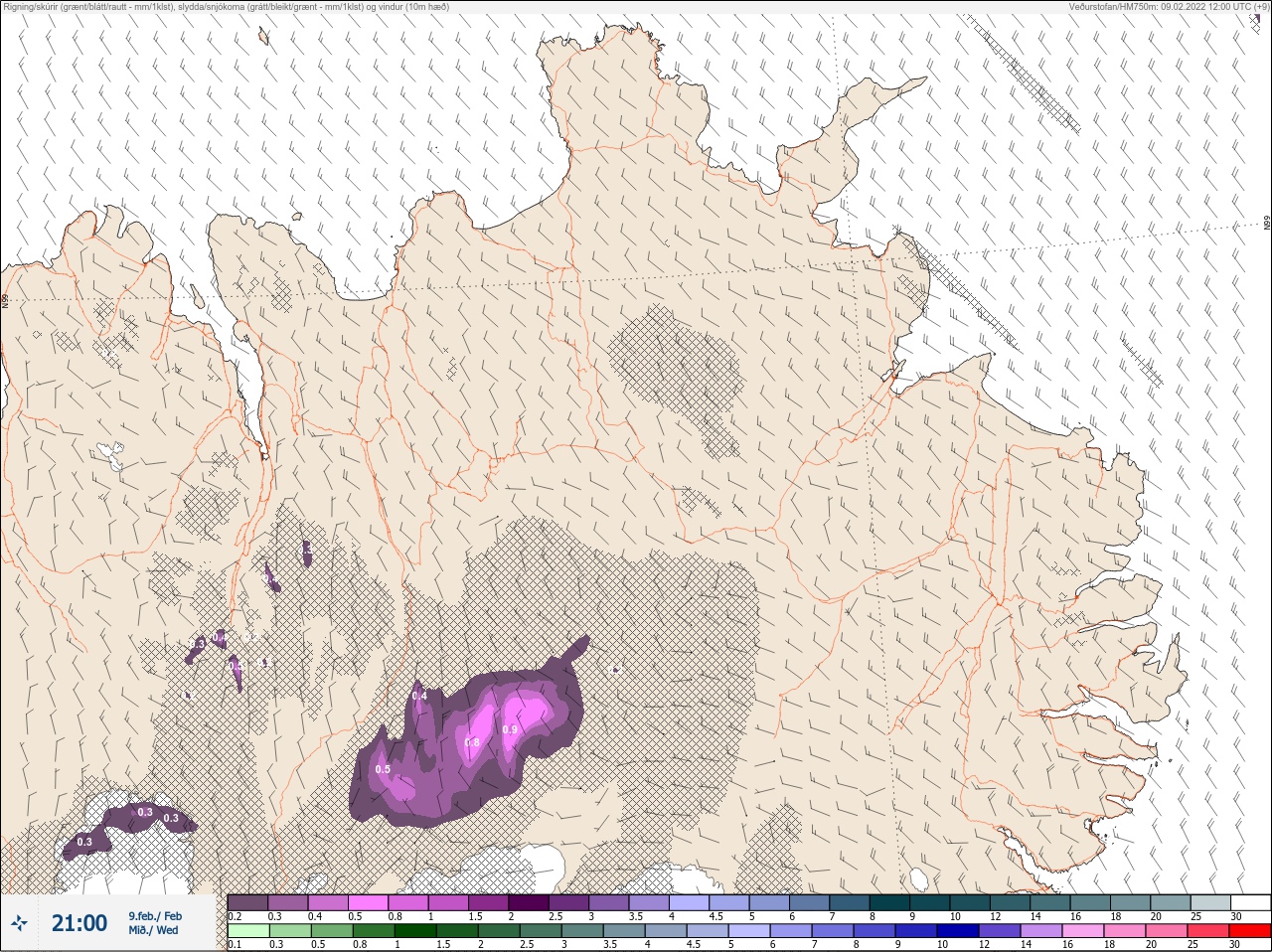Image resolution: width=1272 pixels, height=952 pixels.
Task: Click the '0.2' label on the upper legend
Action: click(x=235, y=916)
